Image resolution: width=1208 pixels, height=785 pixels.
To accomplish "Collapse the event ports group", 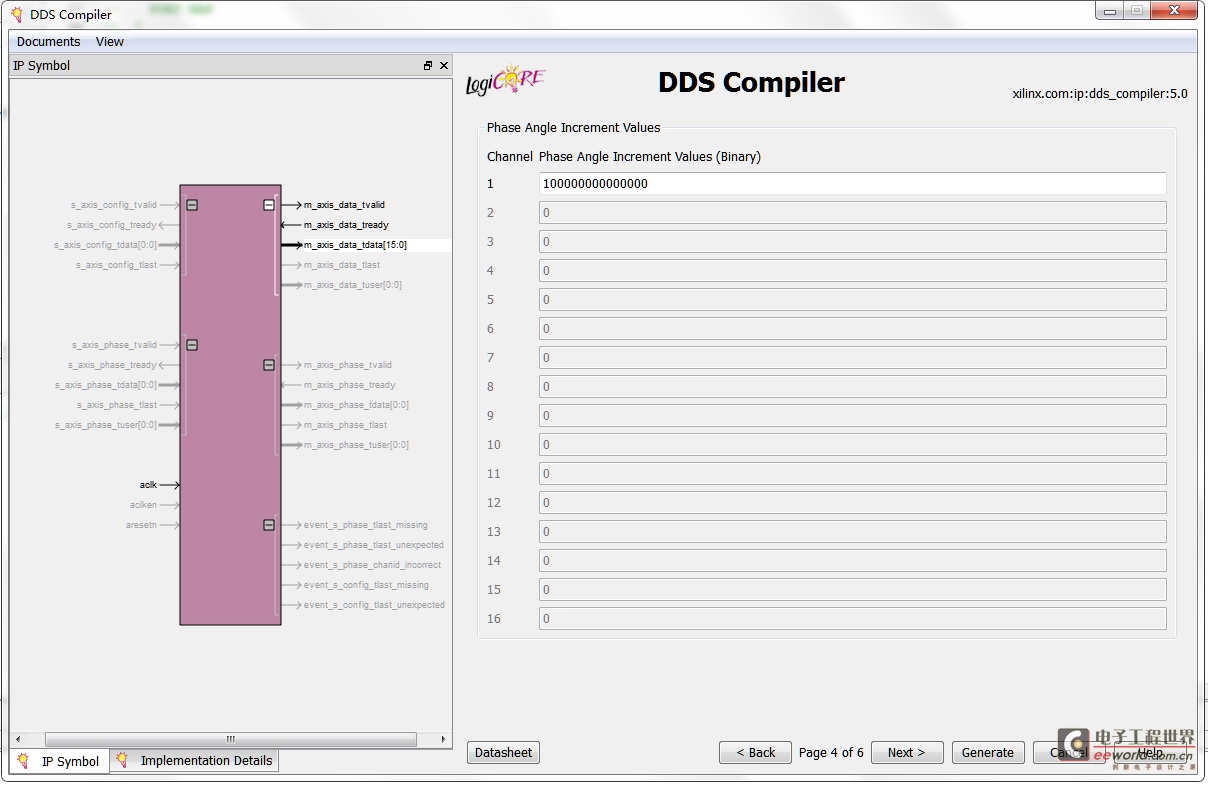I will (x=269, y=525).
